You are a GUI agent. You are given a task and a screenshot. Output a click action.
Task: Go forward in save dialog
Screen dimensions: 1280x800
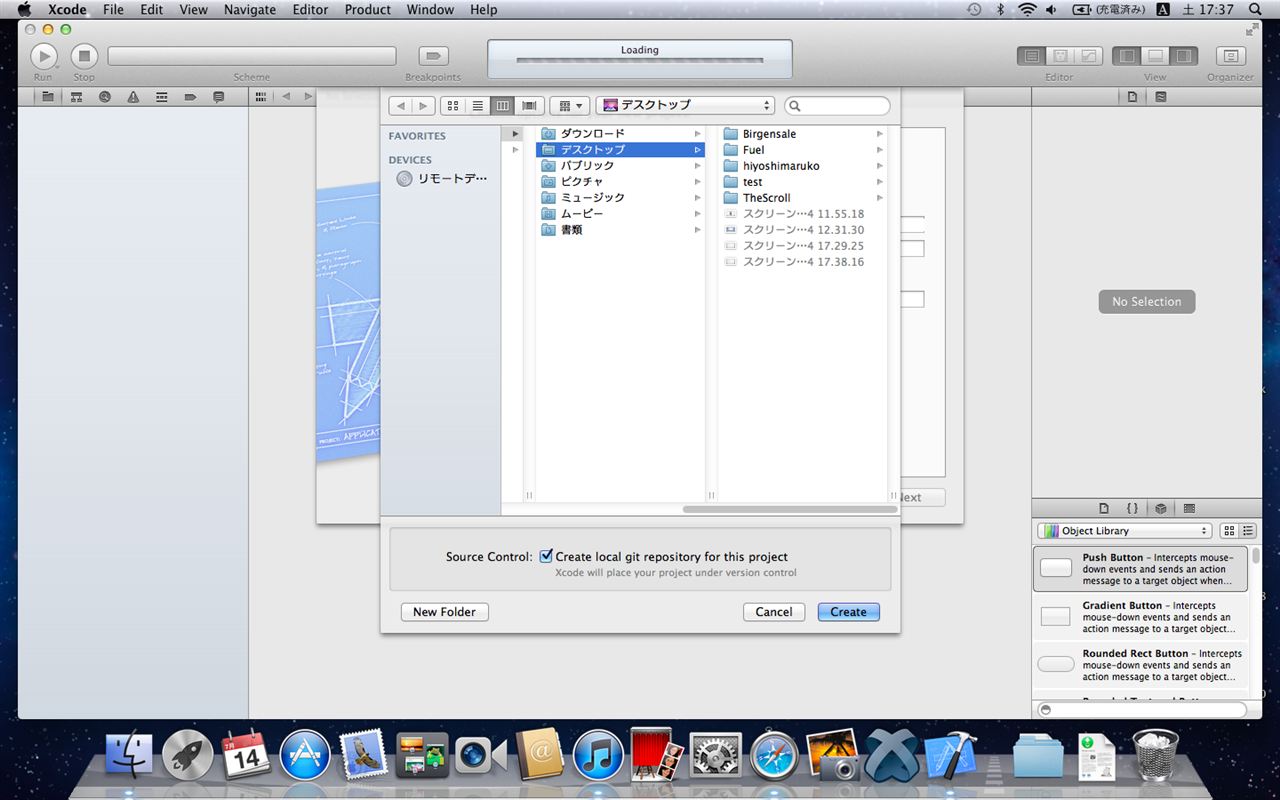pyautogui.click(x=424, y=105)
